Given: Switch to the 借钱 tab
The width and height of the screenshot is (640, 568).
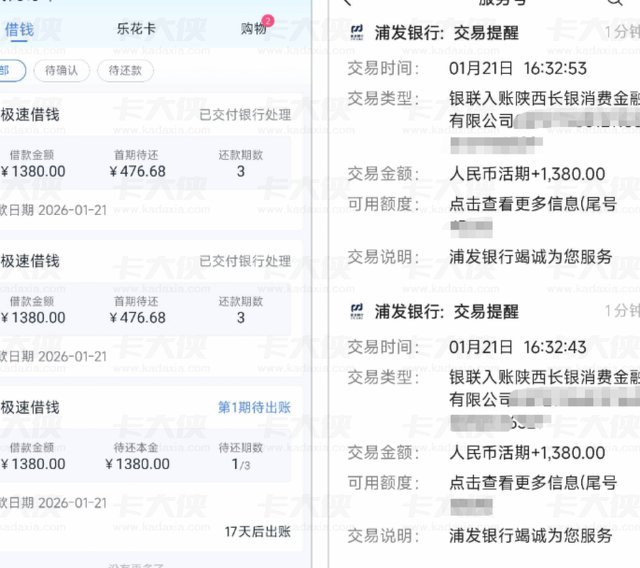Looking at the screenshot, I should pyautogui.click(x=19, y=29).
